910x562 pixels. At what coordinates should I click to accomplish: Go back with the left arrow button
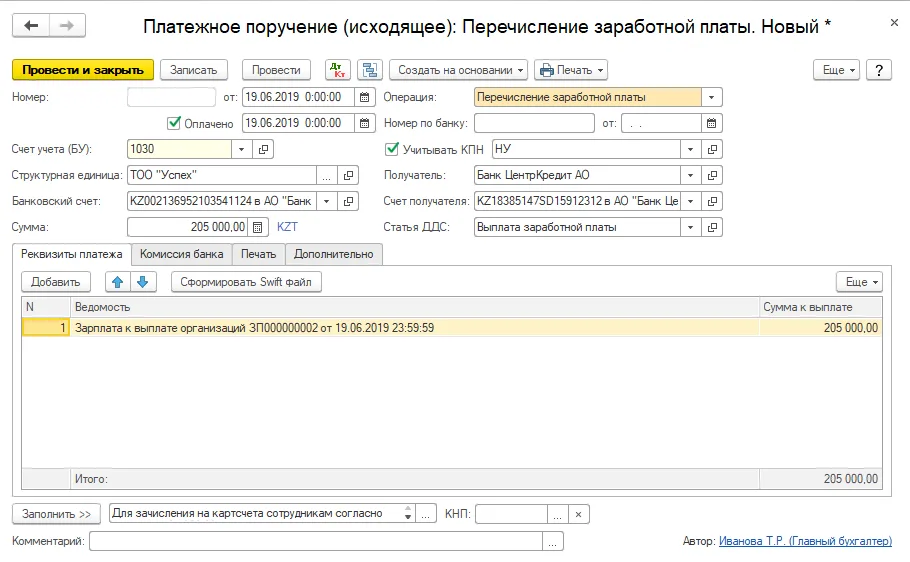[x=31, y=26]
